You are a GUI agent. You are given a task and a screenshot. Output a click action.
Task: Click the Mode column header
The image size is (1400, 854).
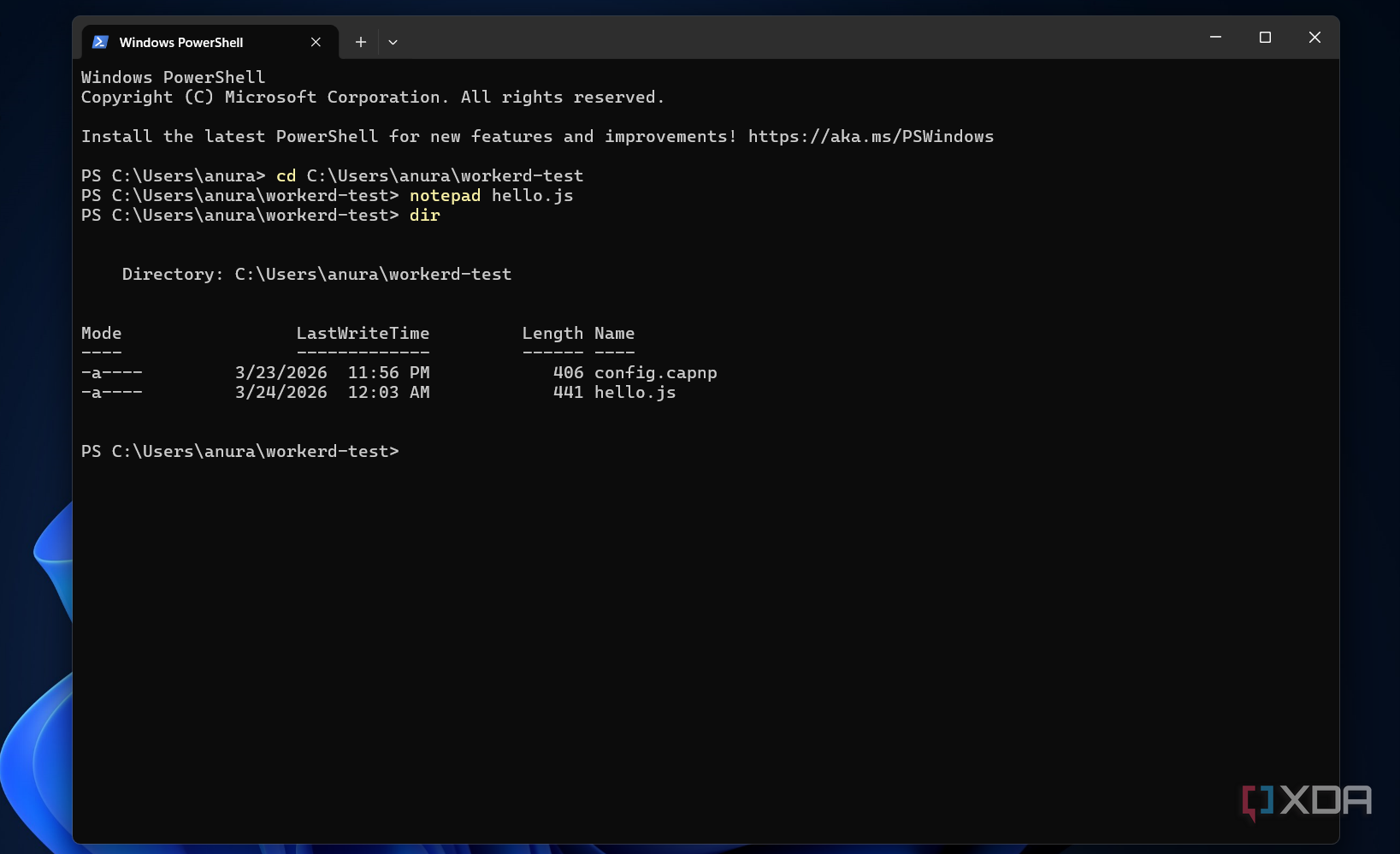pos(101,334)
